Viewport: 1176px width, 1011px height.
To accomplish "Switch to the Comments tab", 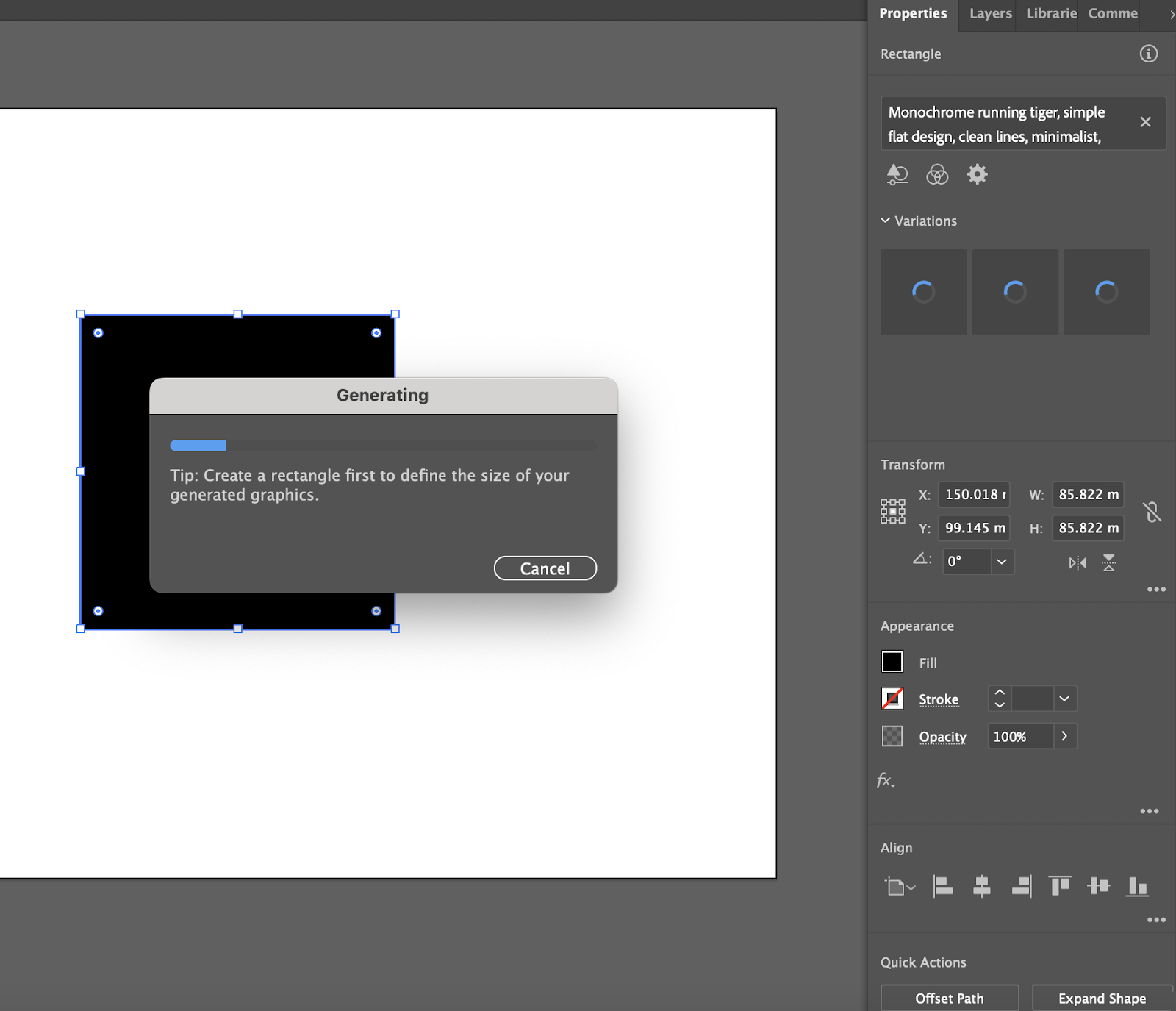I will 1112,14.
